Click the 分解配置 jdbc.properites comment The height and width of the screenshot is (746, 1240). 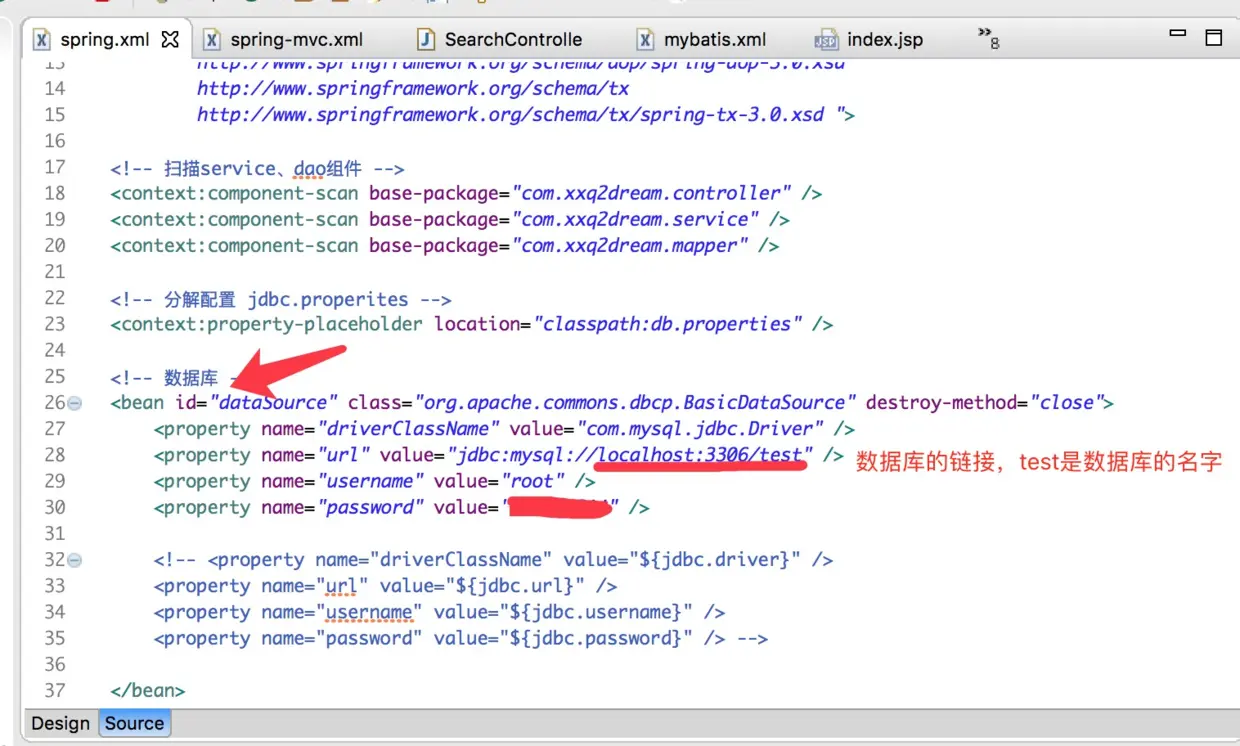(x=281, y=298)
